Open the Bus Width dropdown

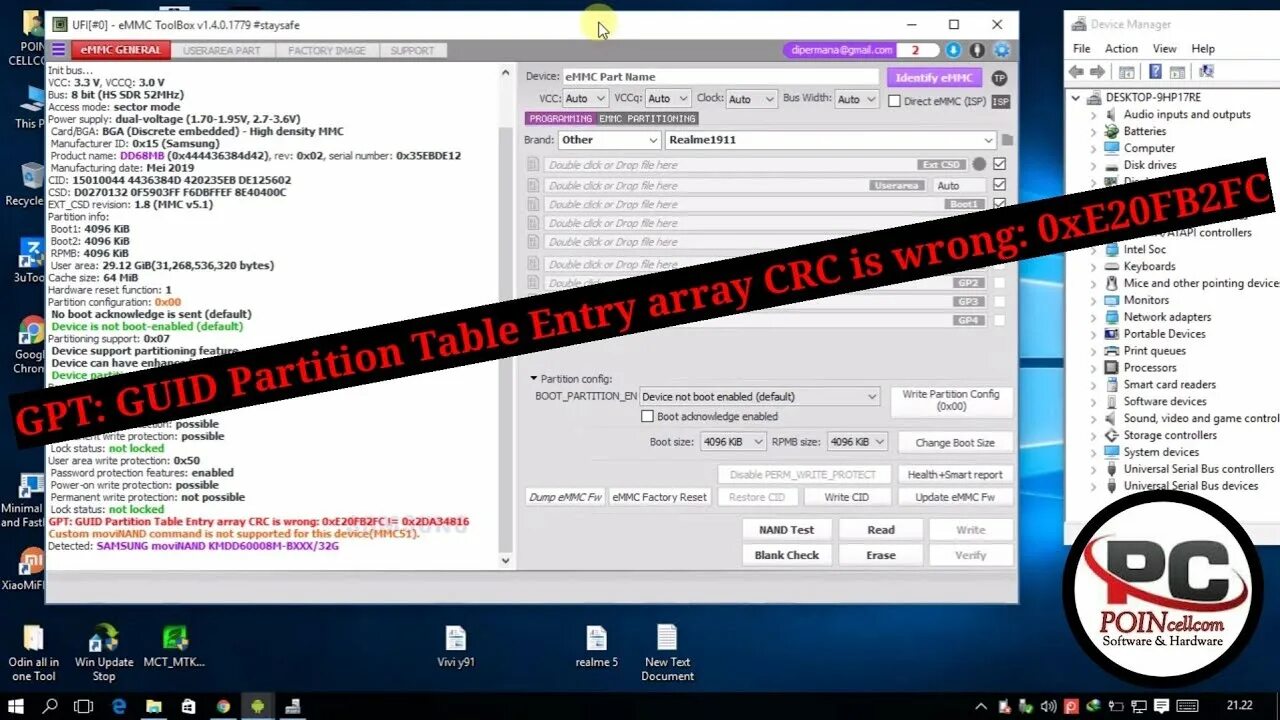tap(857, 99)
